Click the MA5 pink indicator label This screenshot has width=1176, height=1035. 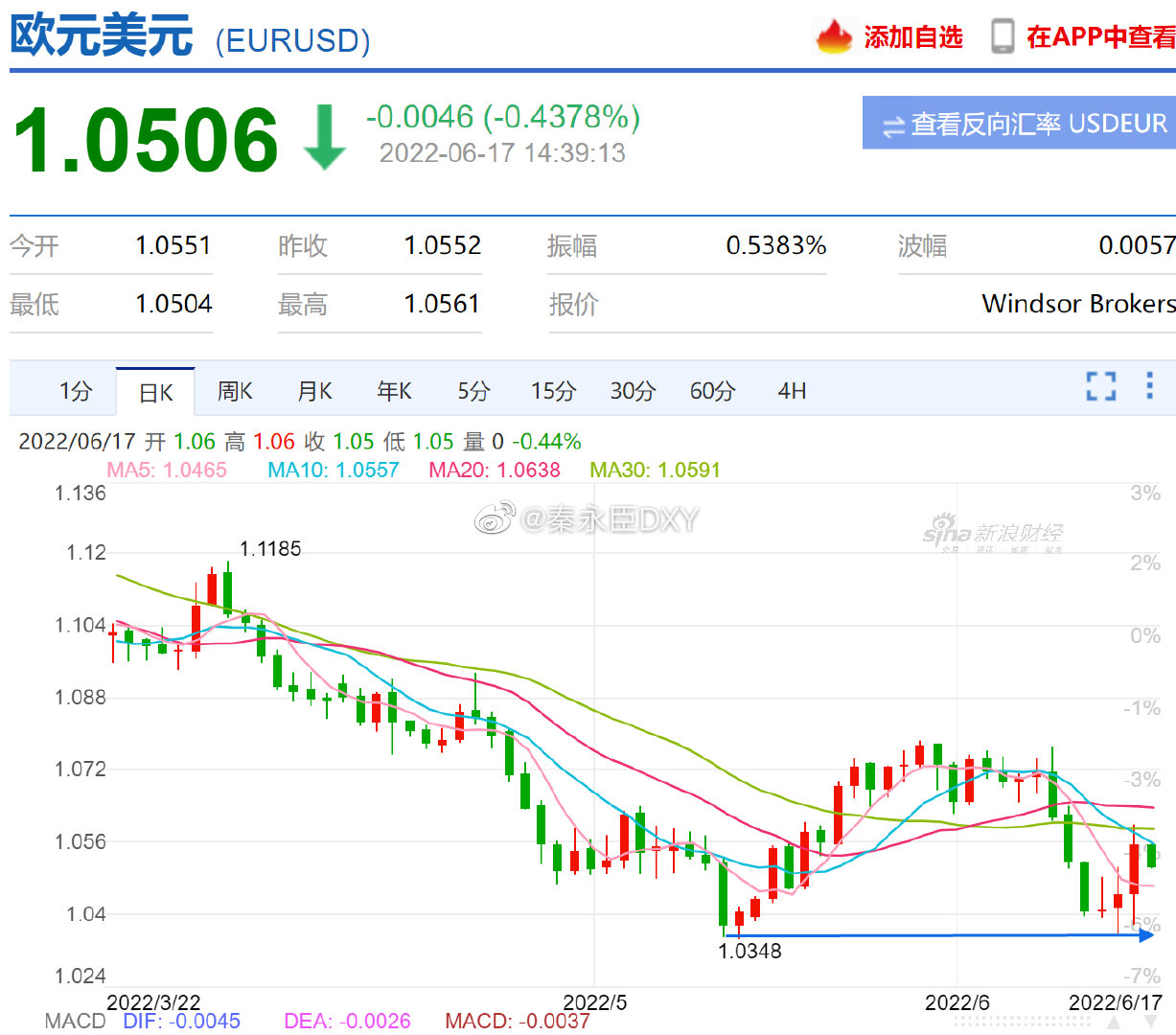point(167,470)
